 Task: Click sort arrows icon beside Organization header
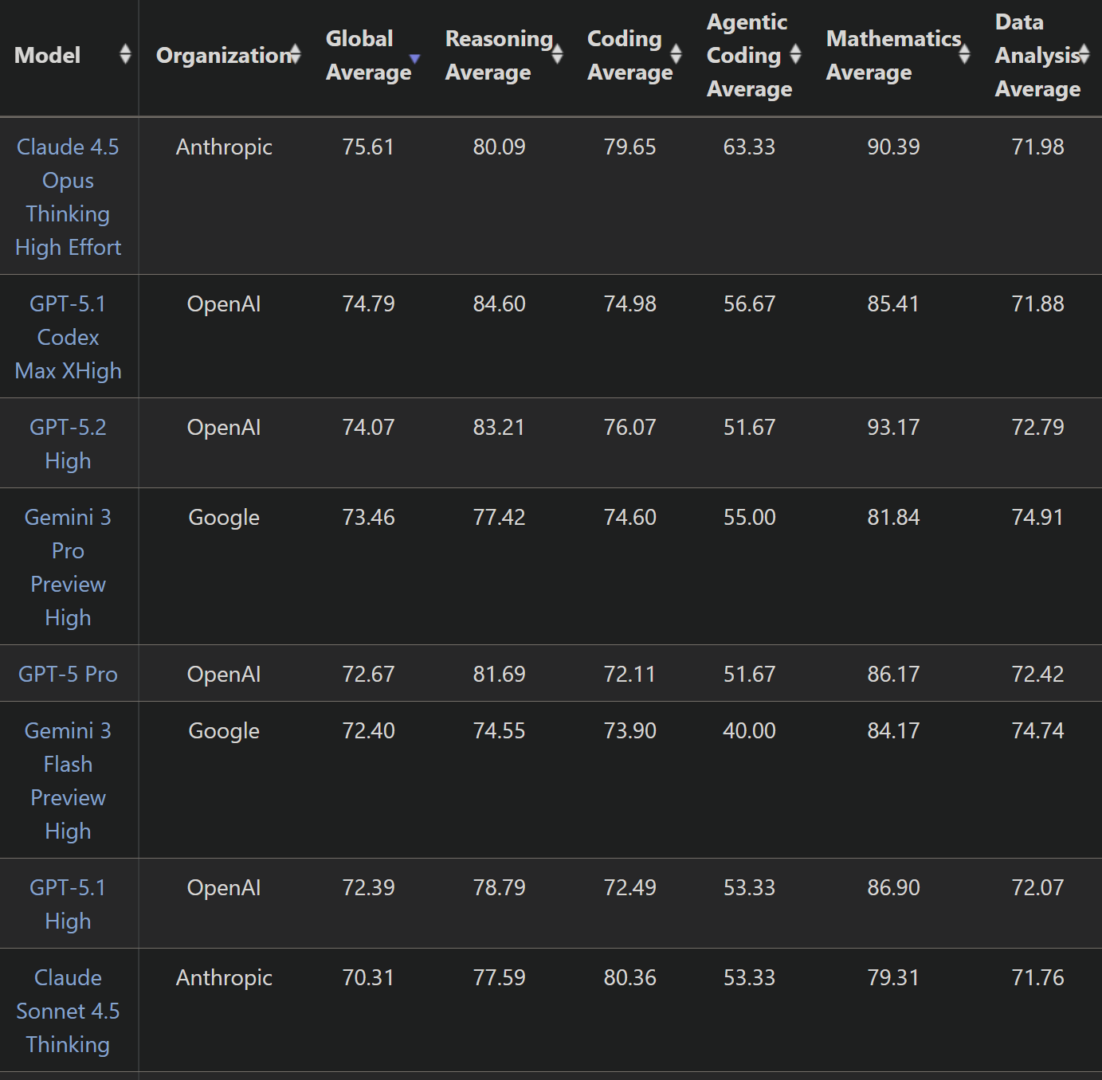295,55
